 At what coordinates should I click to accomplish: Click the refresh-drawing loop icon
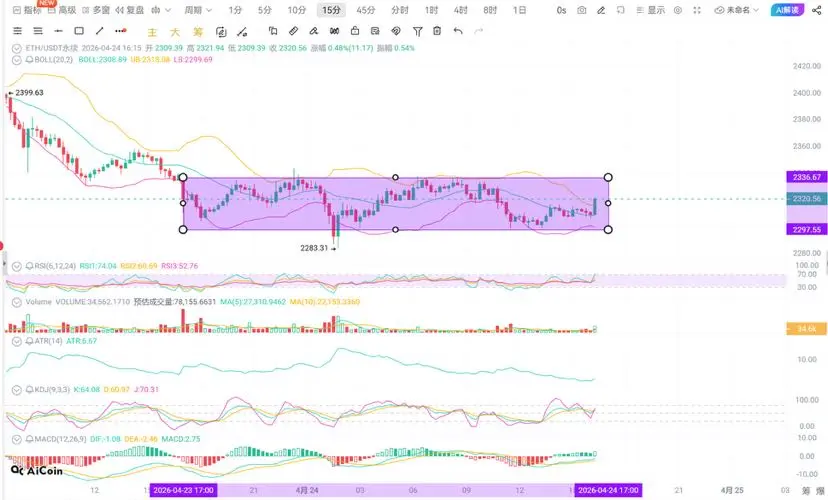tap(221, 32)
